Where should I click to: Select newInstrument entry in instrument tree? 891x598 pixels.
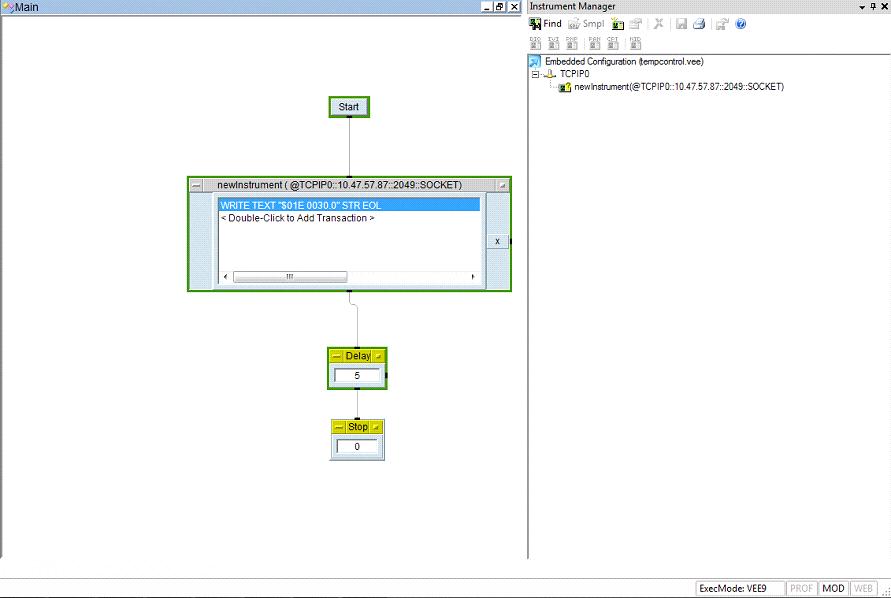tap(678, 87)
